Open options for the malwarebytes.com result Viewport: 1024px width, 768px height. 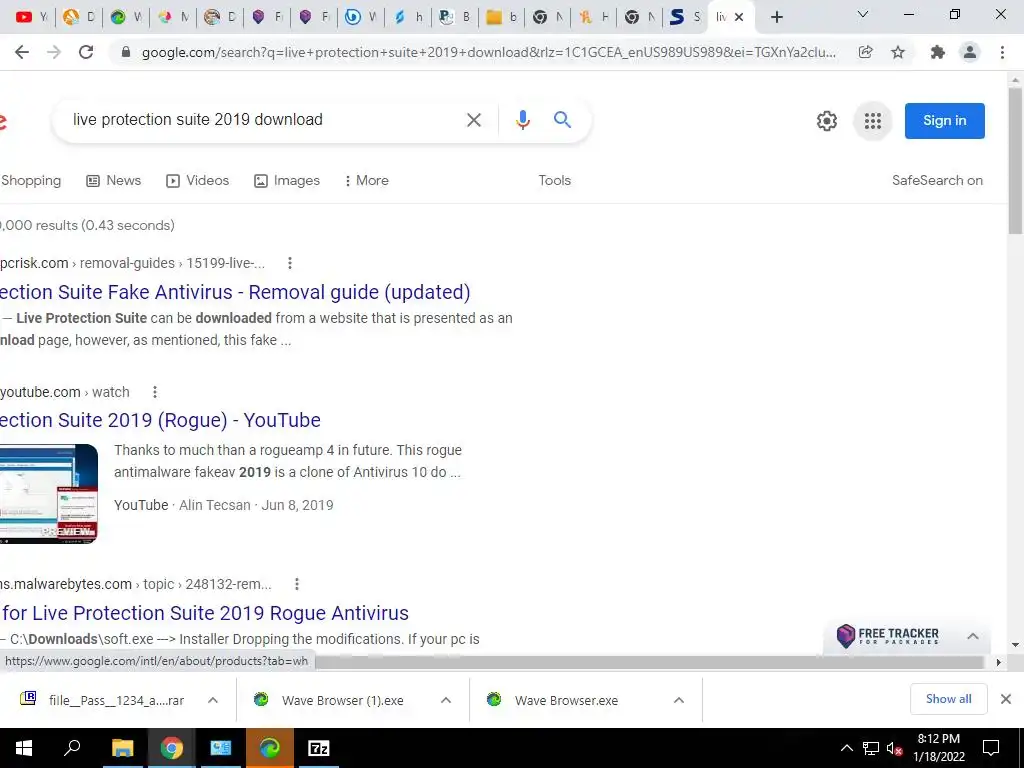(297, 584)
